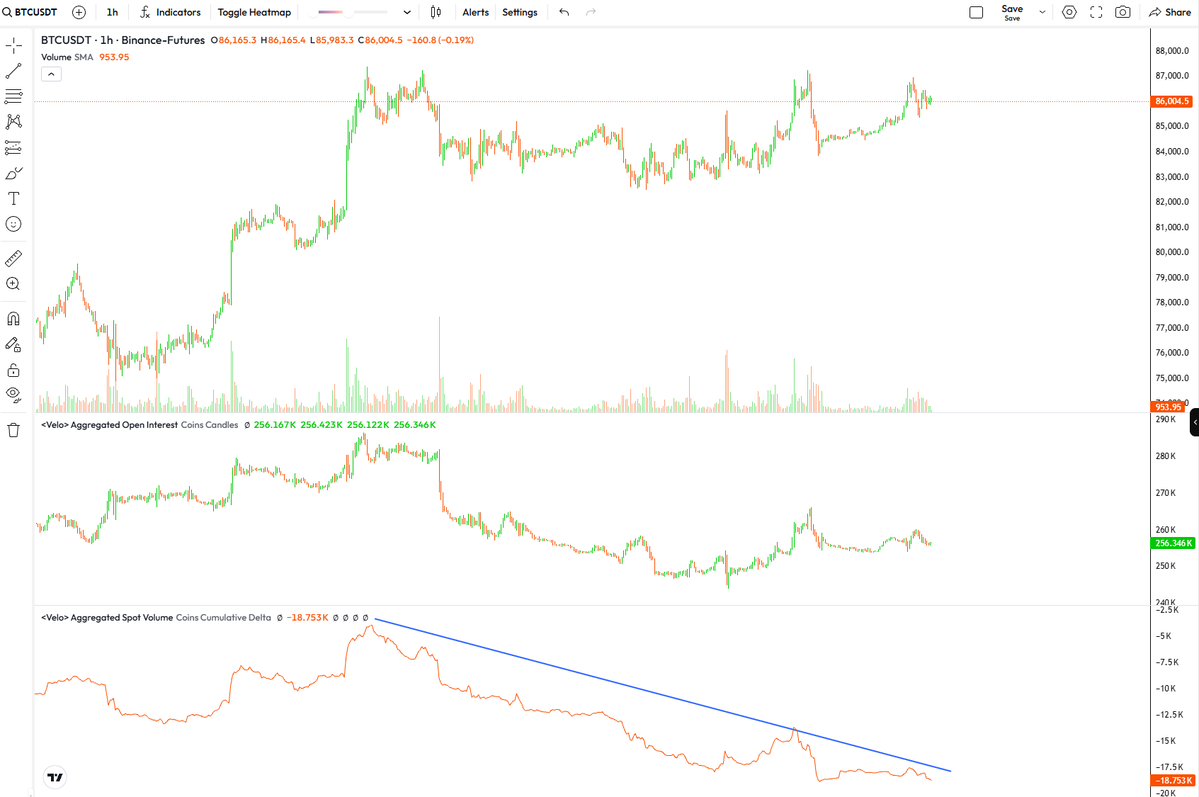Screen dimensions: 1199x797
Task: Open the emoji icons tool
Action: tap(14, 224)
